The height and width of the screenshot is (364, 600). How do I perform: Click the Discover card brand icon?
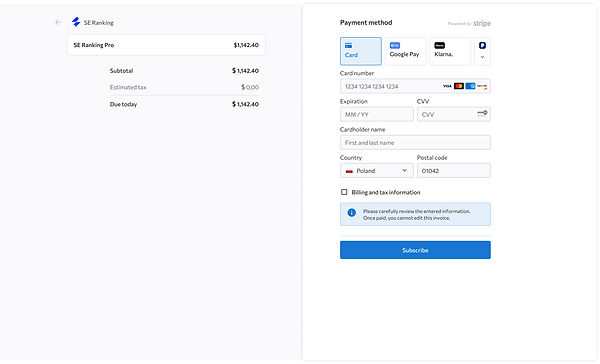(x=482, y=86)
